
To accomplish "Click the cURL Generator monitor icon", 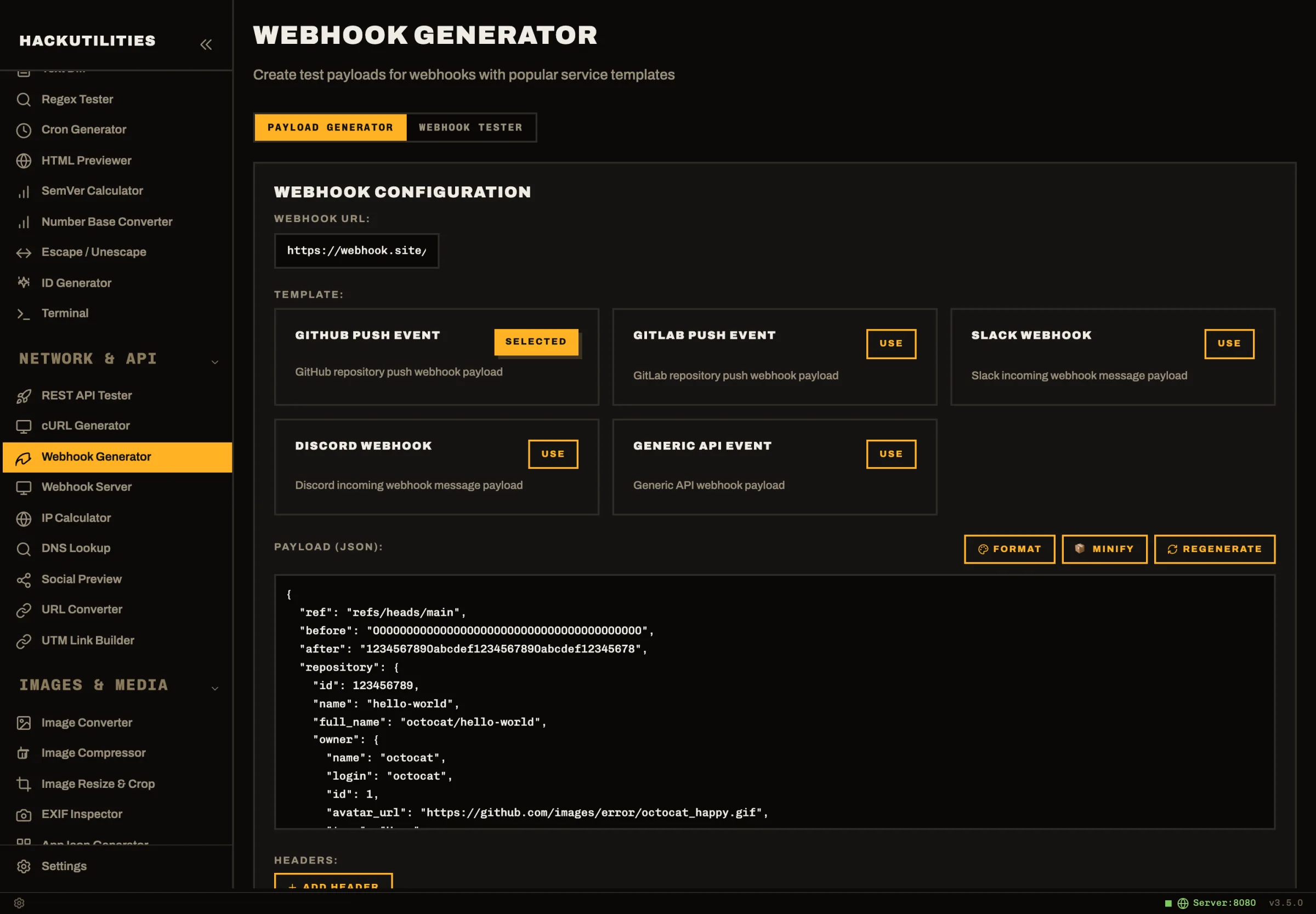I will point(24,426).
